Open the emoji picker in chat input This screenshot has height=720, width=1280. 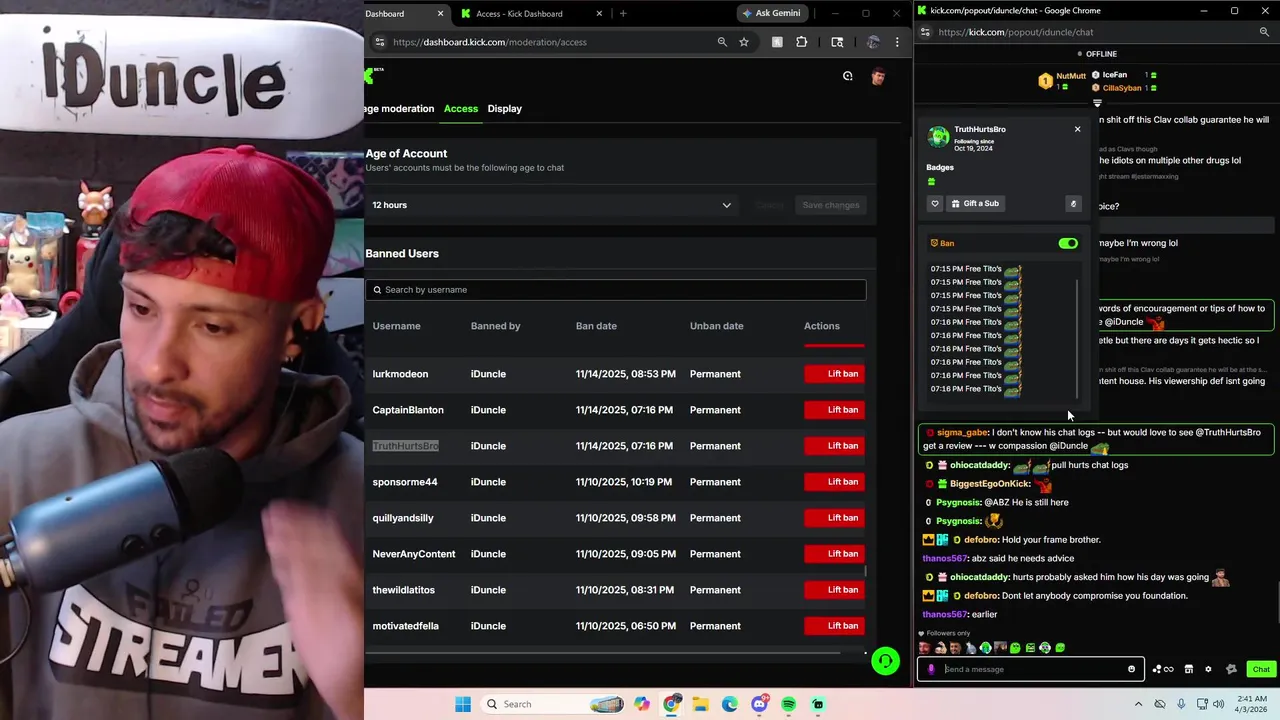pos(1131,669)
